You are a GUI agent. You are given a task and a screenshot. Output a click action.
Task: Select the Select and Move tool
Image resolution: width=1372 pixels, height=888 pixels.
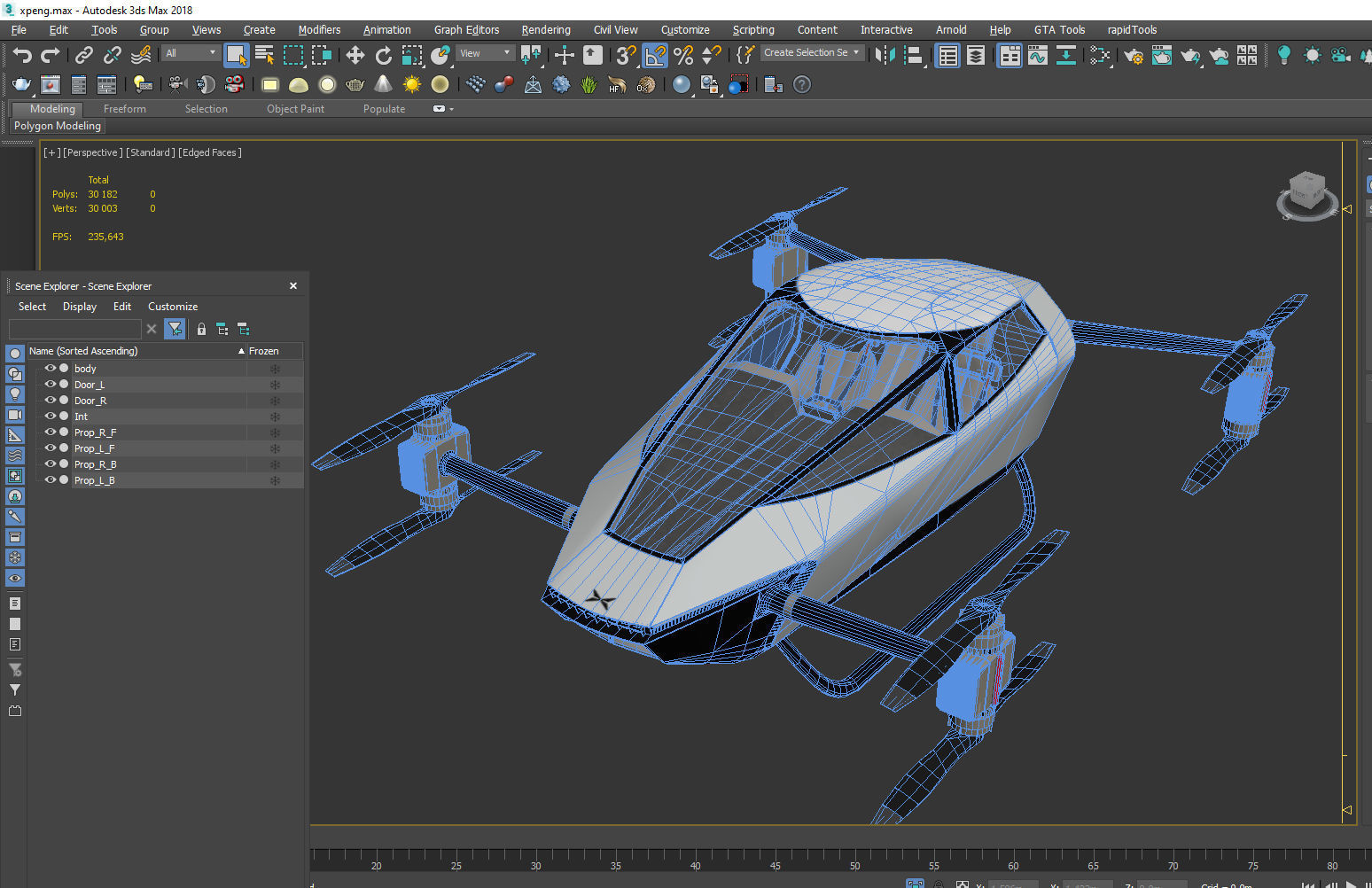pyautogui.click(x=355, y=55)
